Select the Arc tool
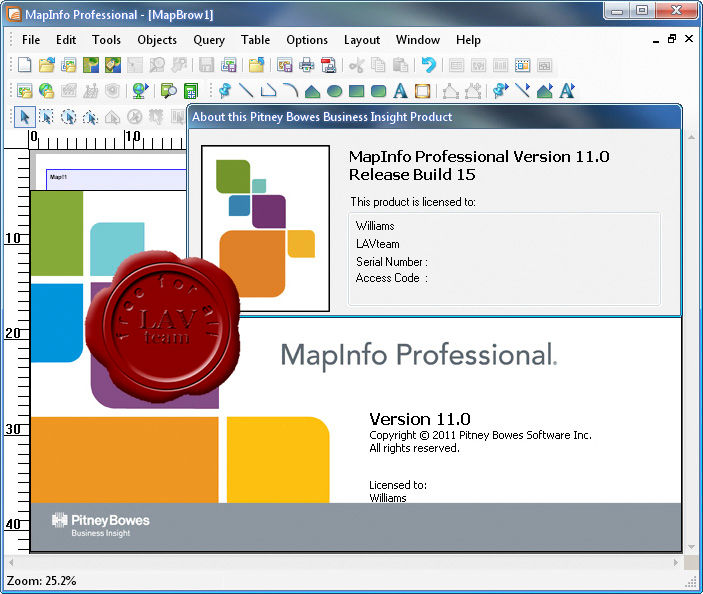This screenshot has height=594, width=703. (291, 91)
